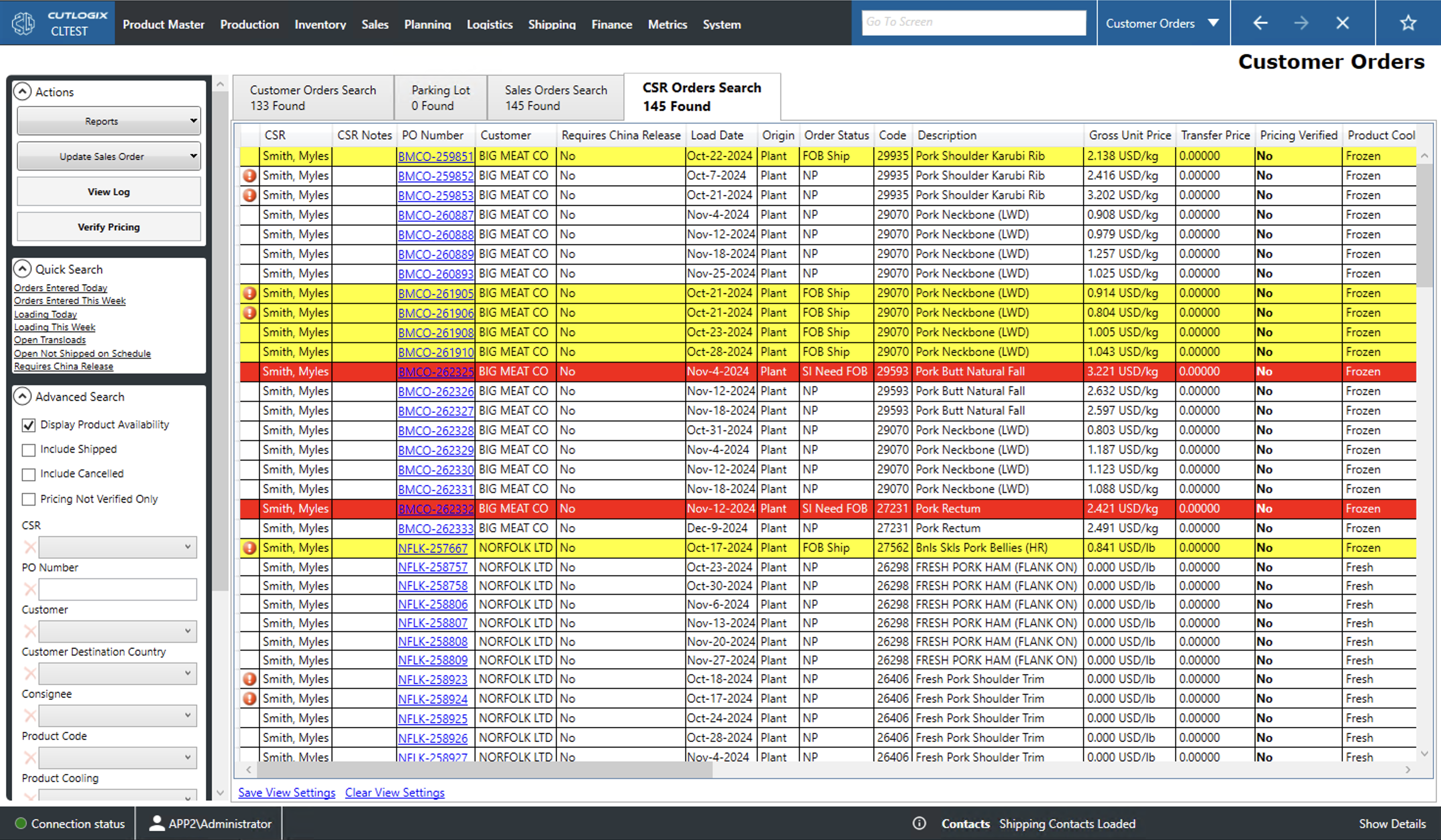1441x840 pixels.
Task: Clear the CSR filter with red X
Action: pyautogui.click(x=30, y=547)
